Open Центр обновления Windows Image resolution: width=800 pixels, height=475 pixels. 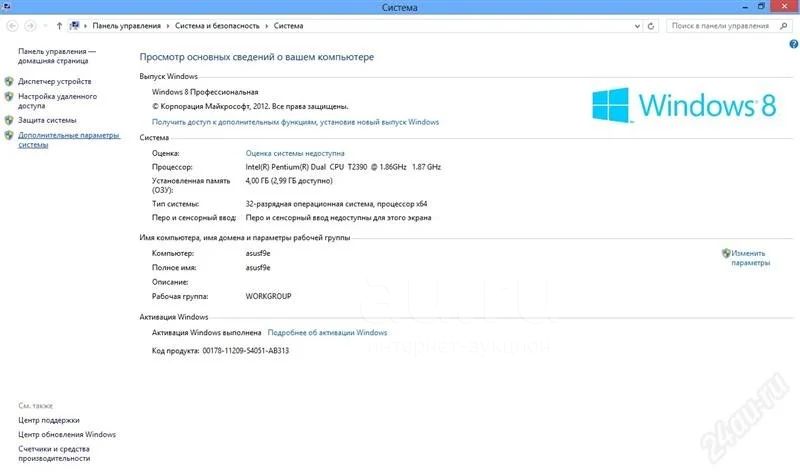[67, 435]
